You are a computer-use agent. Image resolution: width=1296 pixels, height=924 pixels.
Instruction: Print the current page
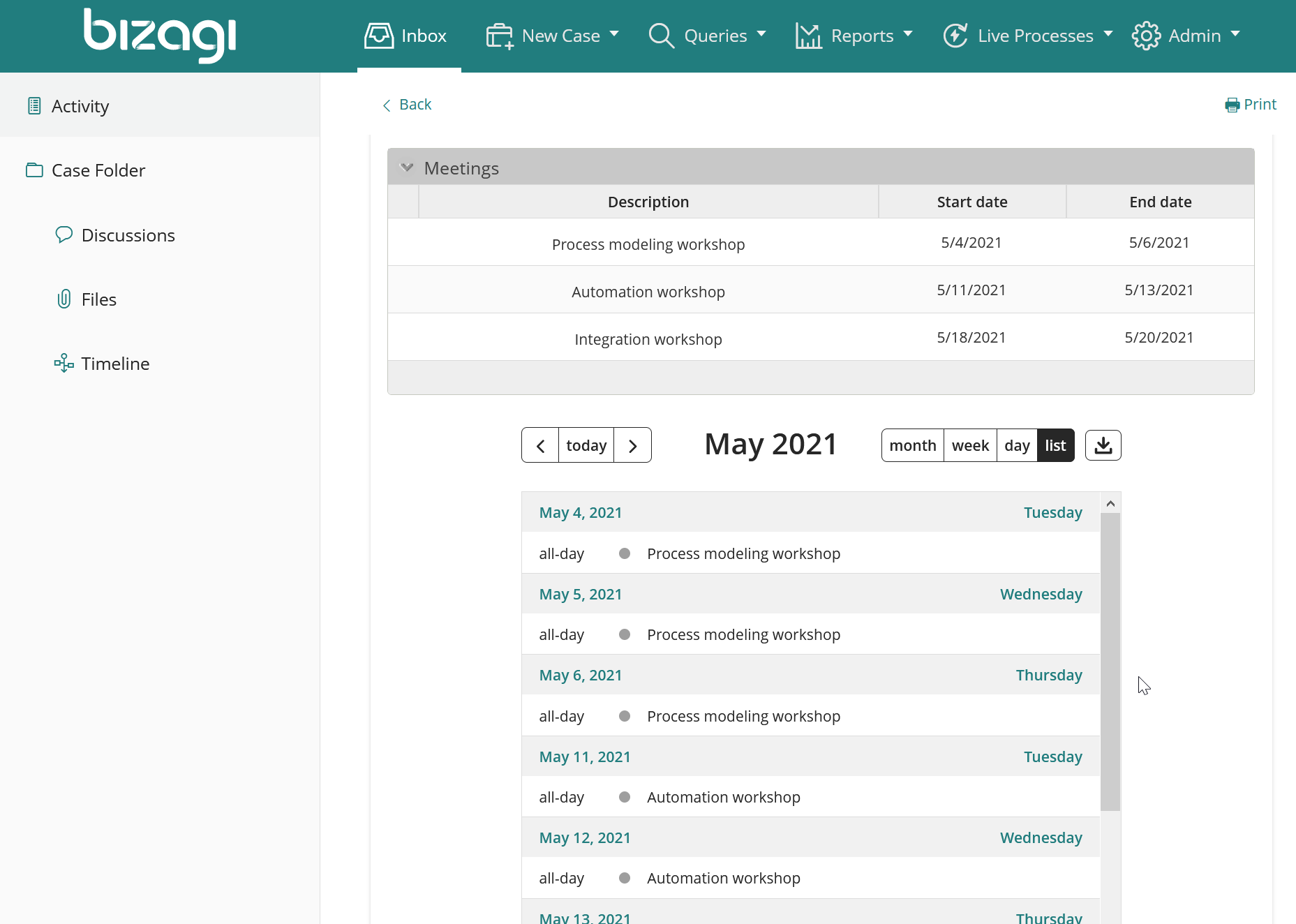[x=1251, y=105]
